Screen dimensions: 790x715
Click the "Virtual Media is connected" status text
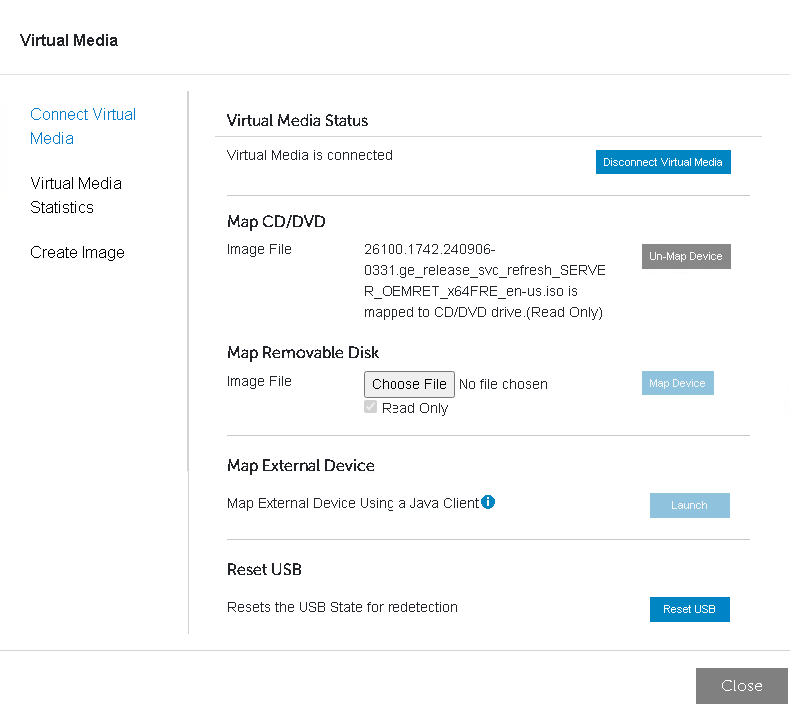(310, 155)
